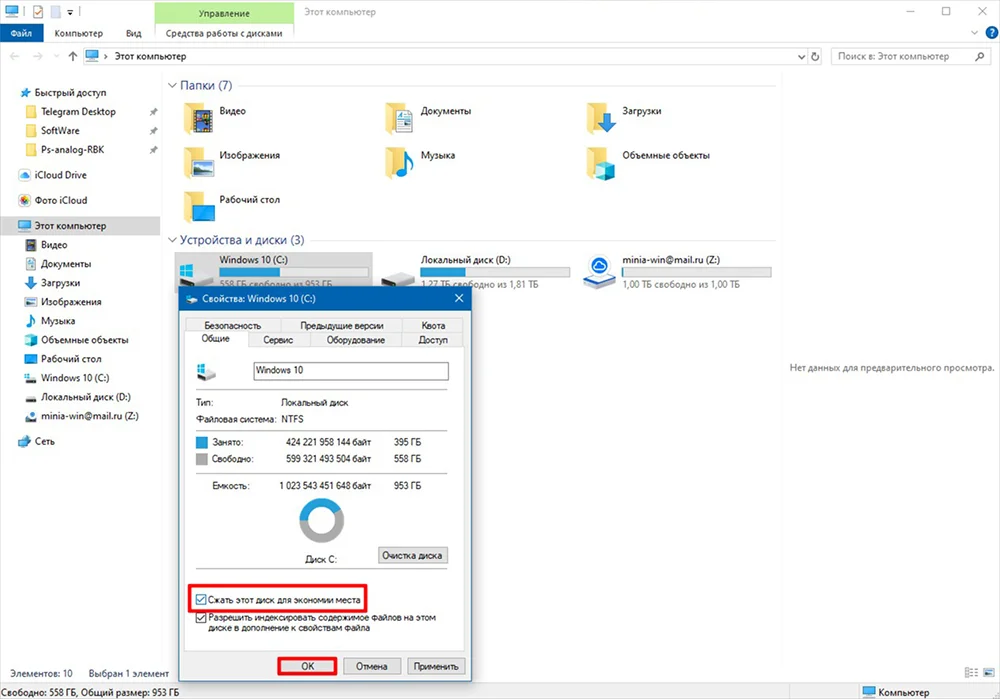
Task: Select Локальный диск (D:) drive icon
Action: tap(400, 272)
